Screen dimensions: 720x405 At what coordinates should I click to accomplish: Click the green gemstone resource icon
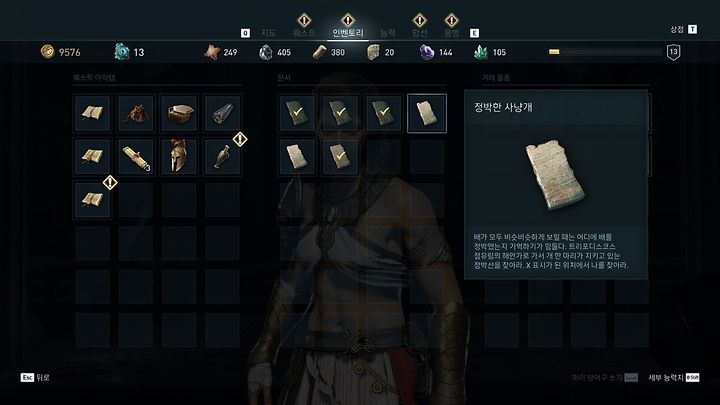click(x=480, y=52)
